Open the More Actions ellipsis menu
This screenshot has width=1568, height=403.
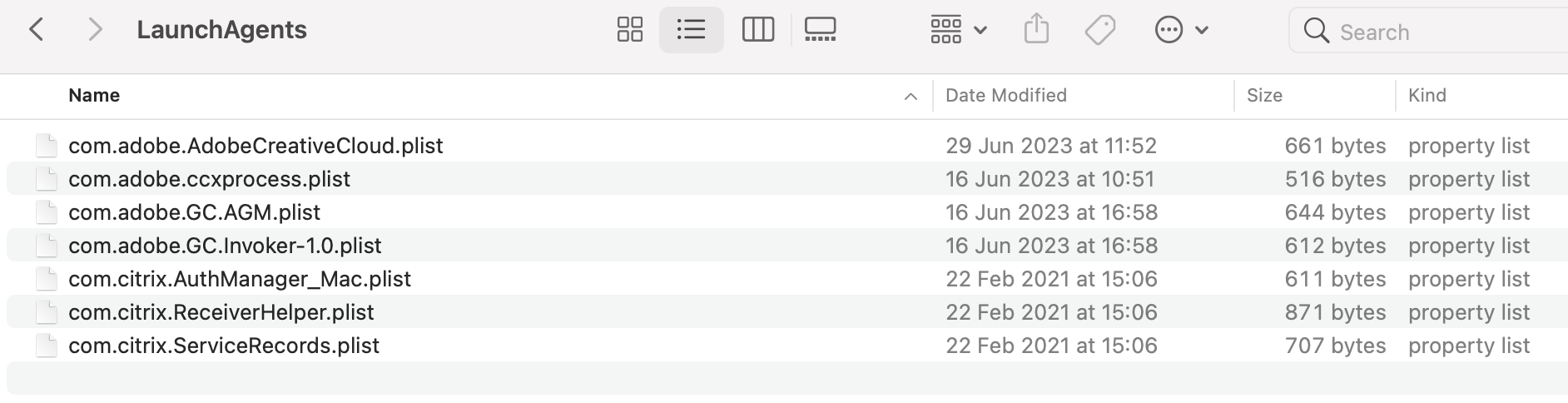pos(1181,31)
